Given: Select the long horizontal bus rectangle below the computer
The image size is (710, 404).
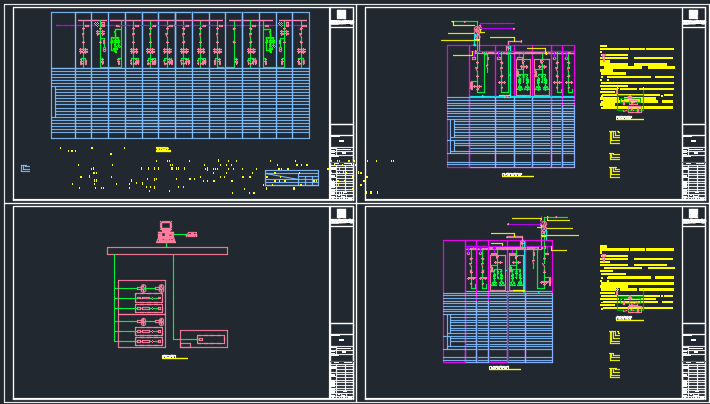Looking at the screenshot, I should (x=168, y=251).
